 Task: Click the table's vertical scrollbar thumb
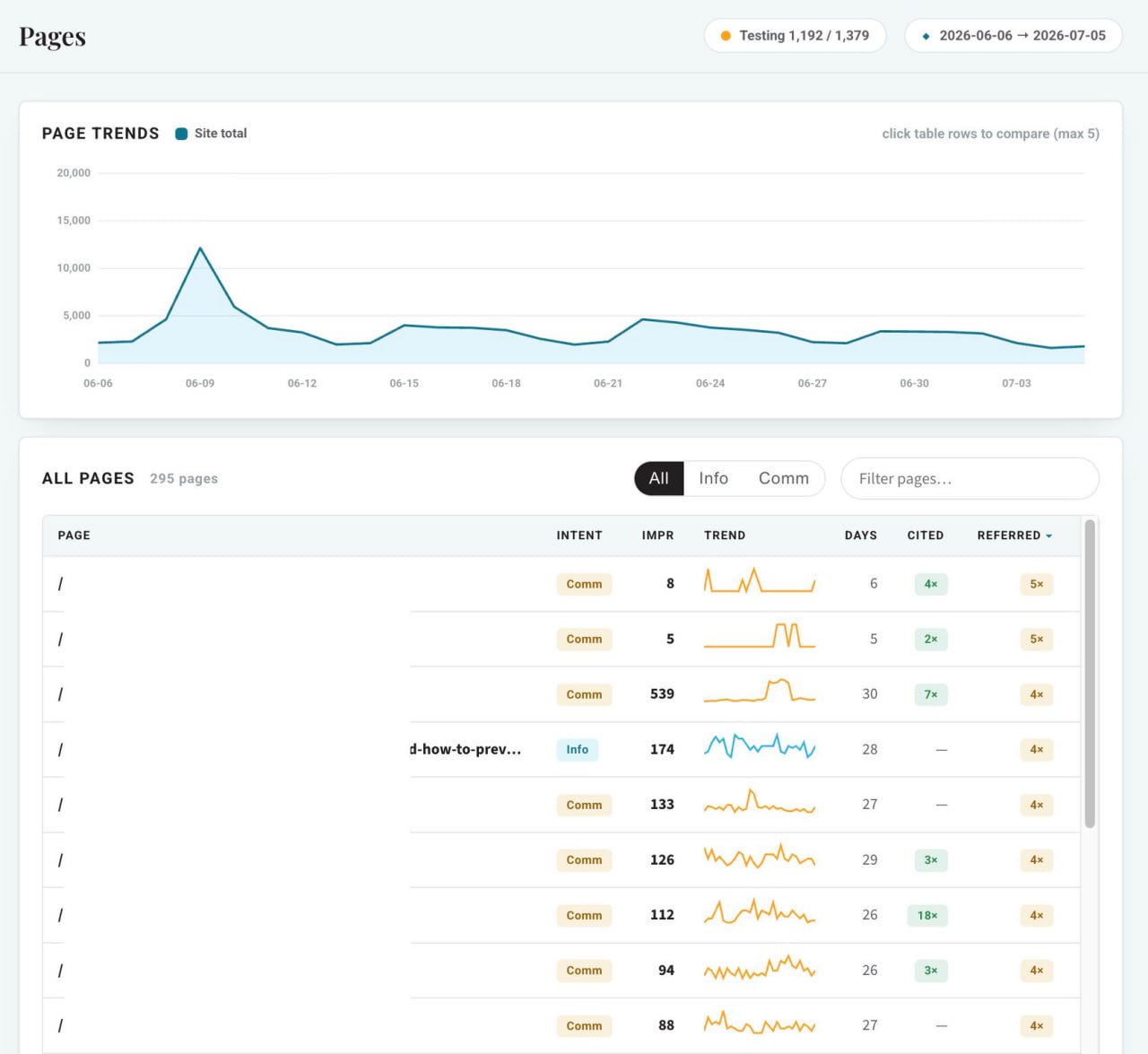pos(1090,673)
